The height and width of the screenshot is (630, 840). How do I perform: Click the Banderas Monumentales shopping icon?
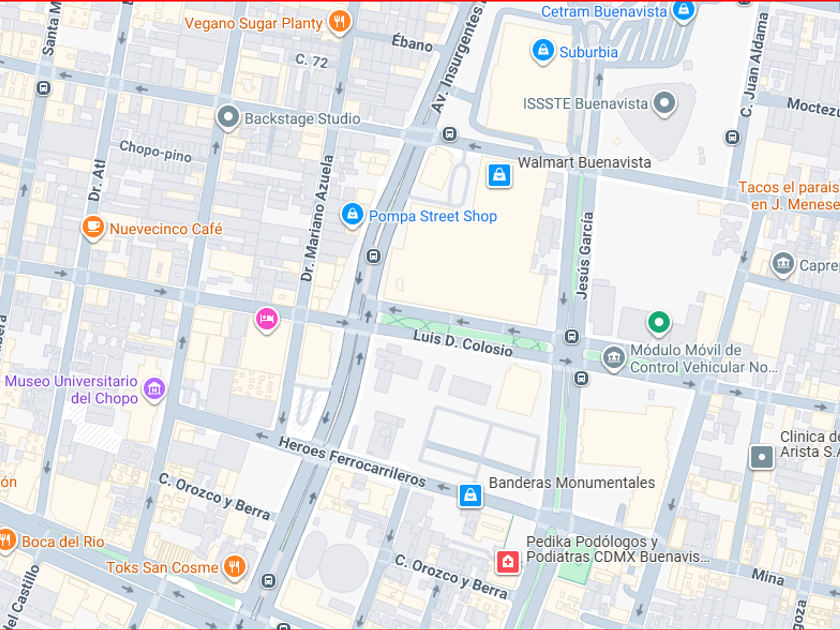[470, 495]
